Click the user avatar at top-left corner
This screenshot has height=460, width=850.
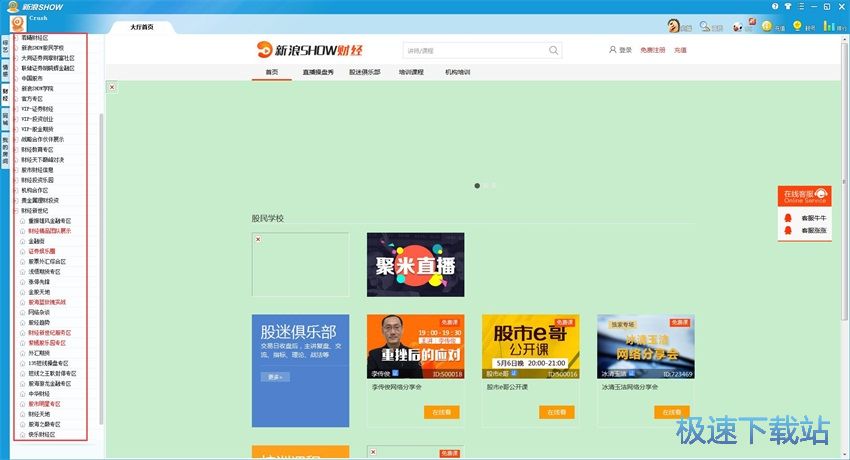[18, 23]
